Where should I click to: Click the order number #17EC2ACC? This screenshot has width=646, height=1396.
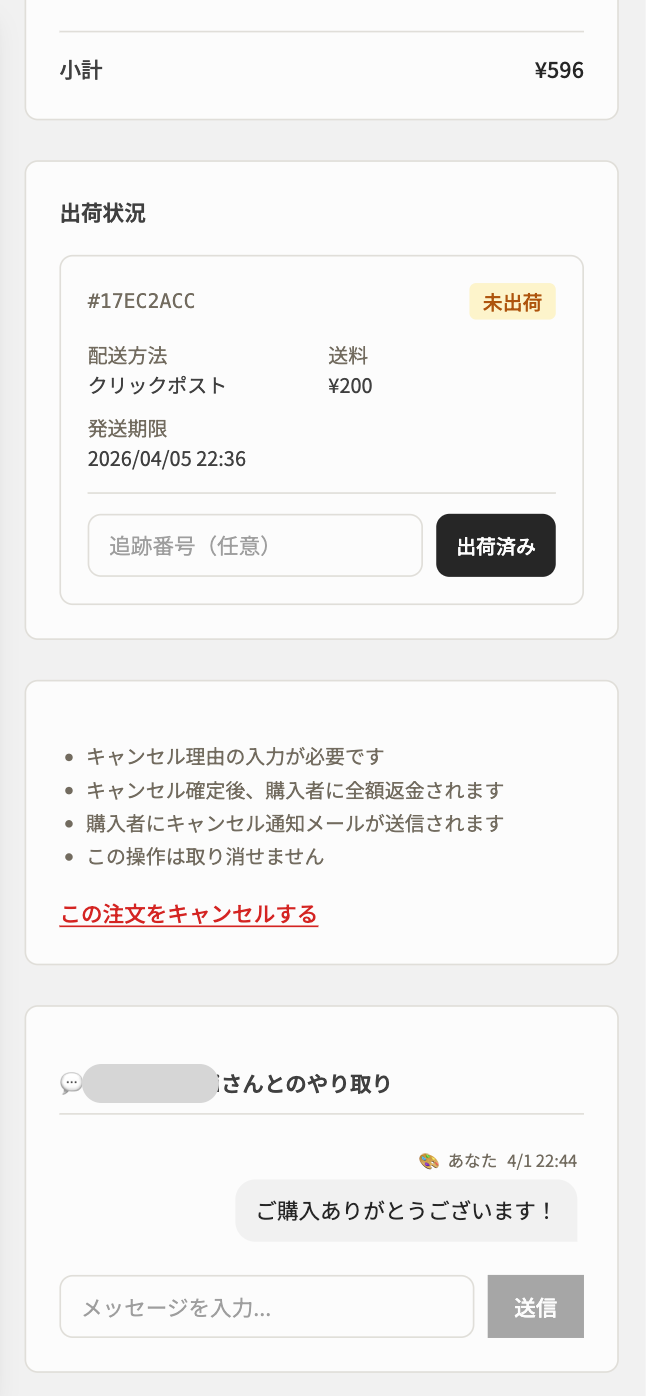point(141,301)
